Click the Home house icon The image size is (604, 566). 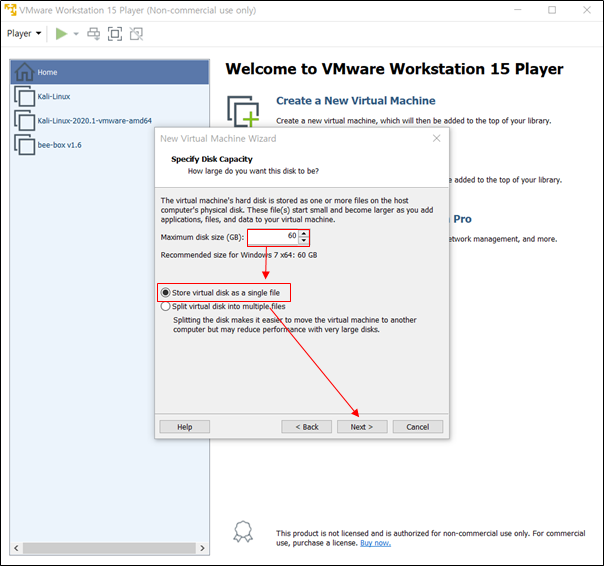[24, 72]
